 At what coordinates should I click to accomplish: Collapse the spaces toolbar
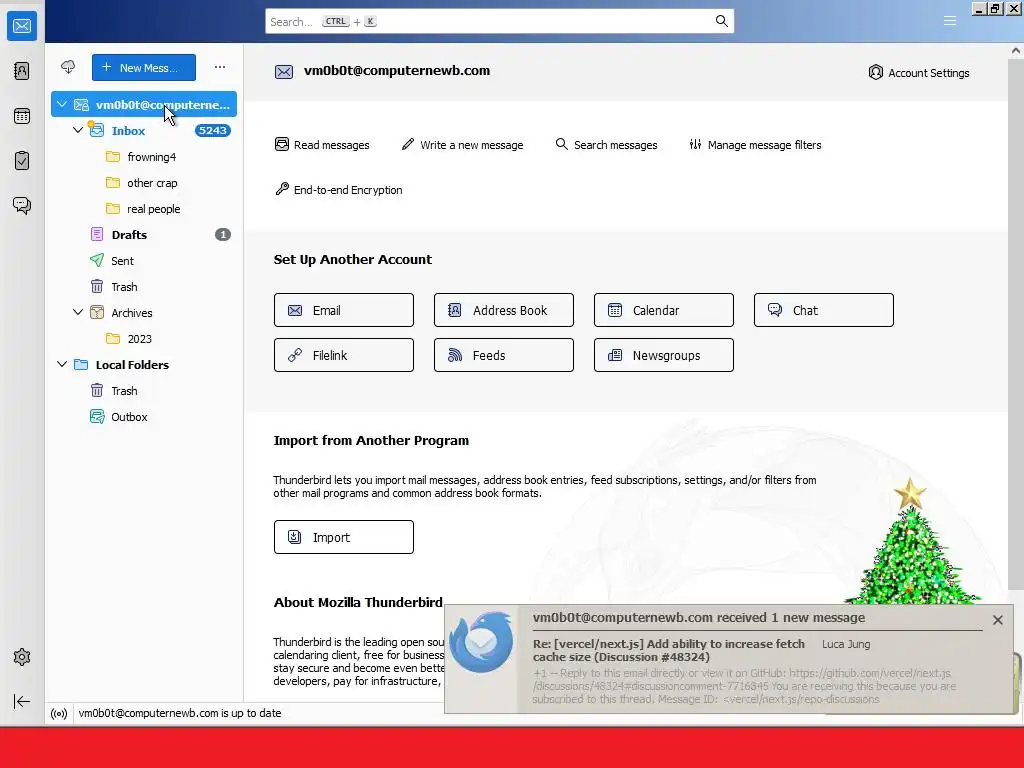(x=22, y=701)
